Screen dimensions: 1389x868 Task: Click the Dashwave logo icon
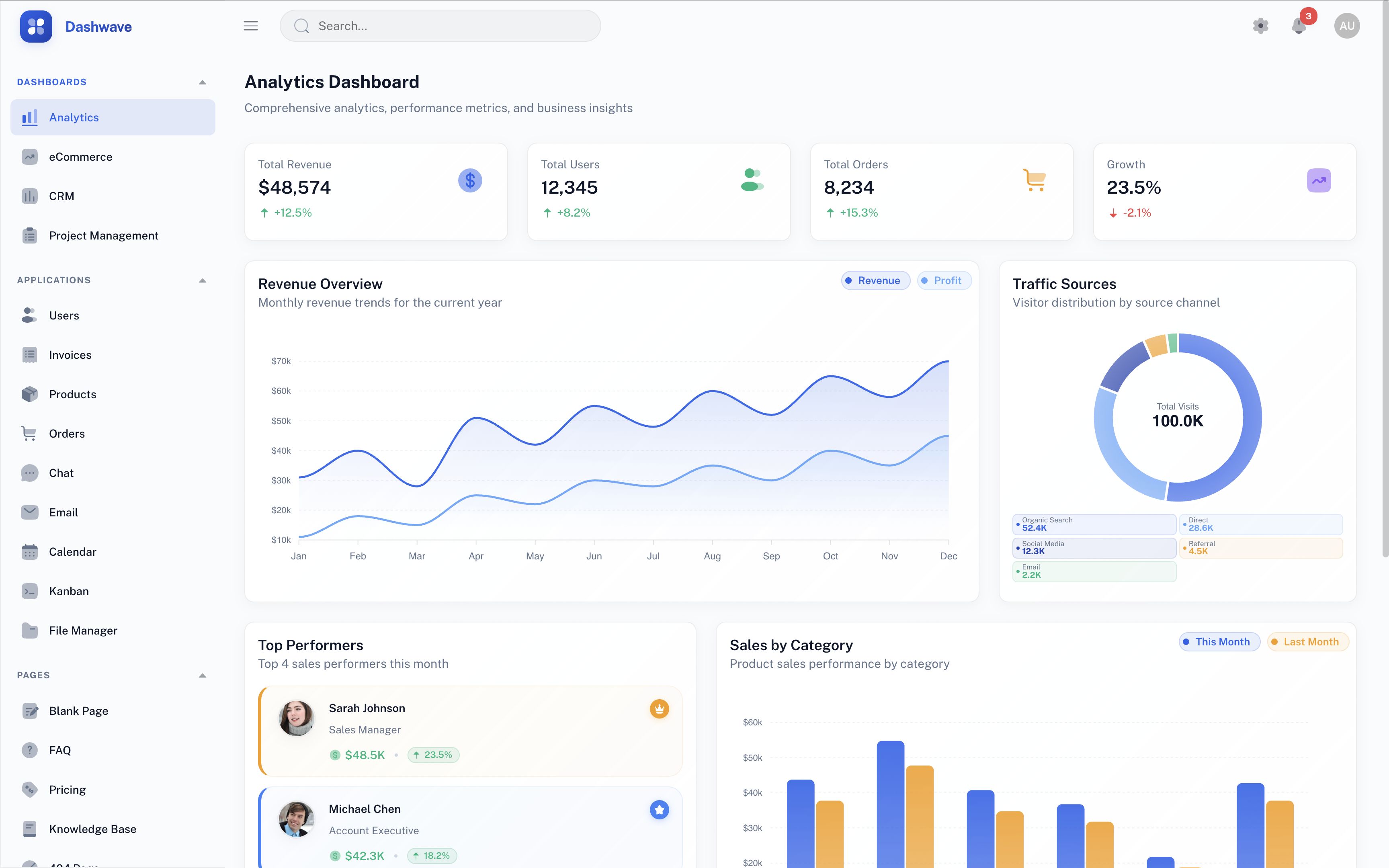tap(36, 27)
